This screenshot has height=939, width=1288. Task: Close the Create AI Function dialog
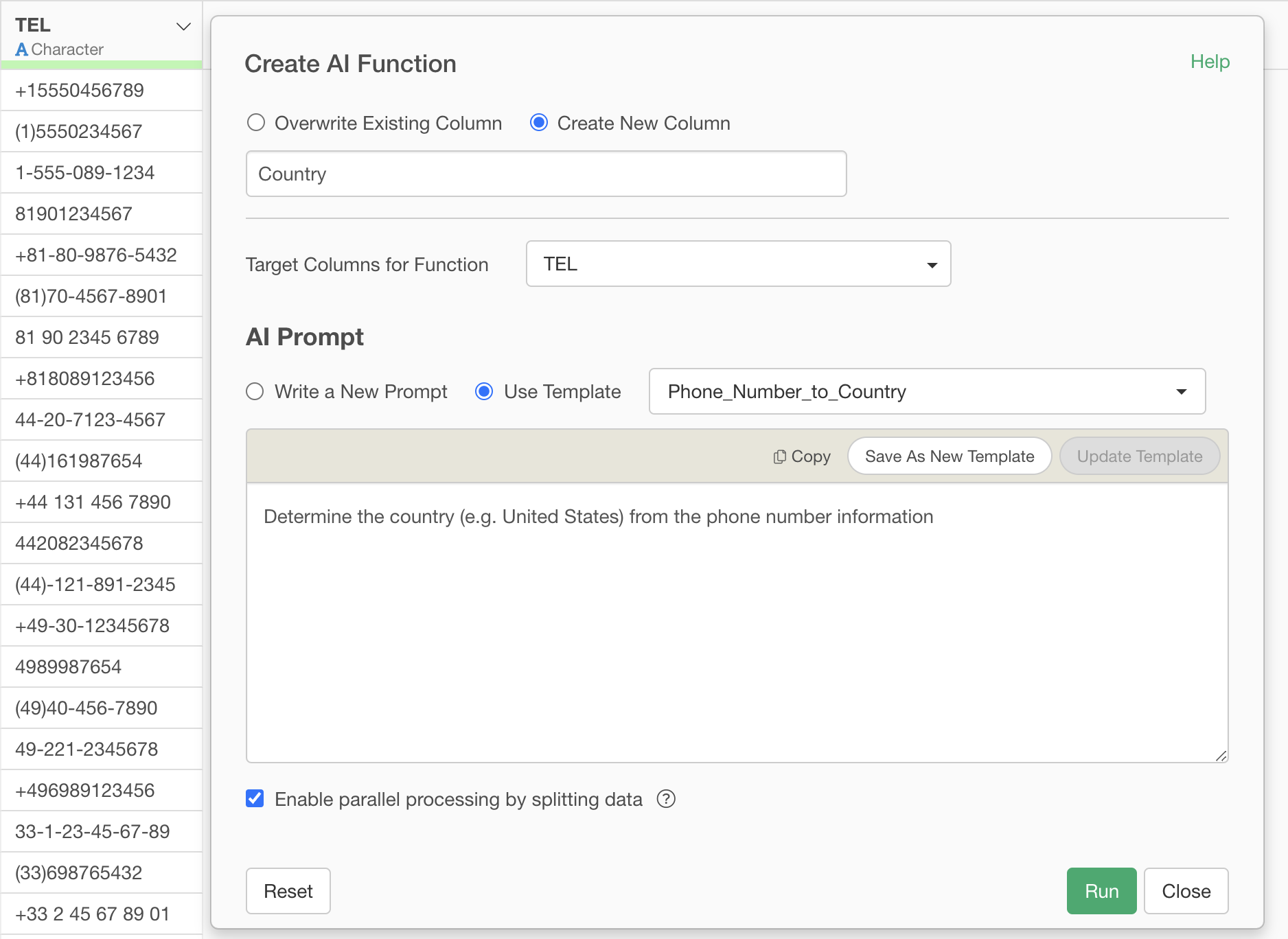pos(1186,891)
